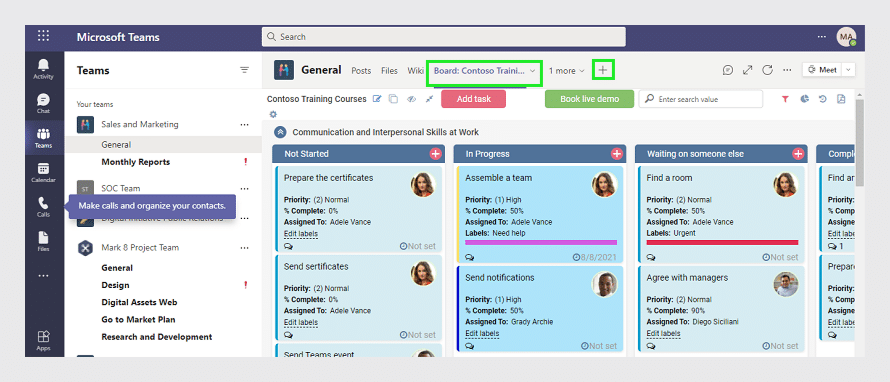This screenshot has width=890, height=382.
Task: Open the board chart view icon
Action: pos(804,99)
